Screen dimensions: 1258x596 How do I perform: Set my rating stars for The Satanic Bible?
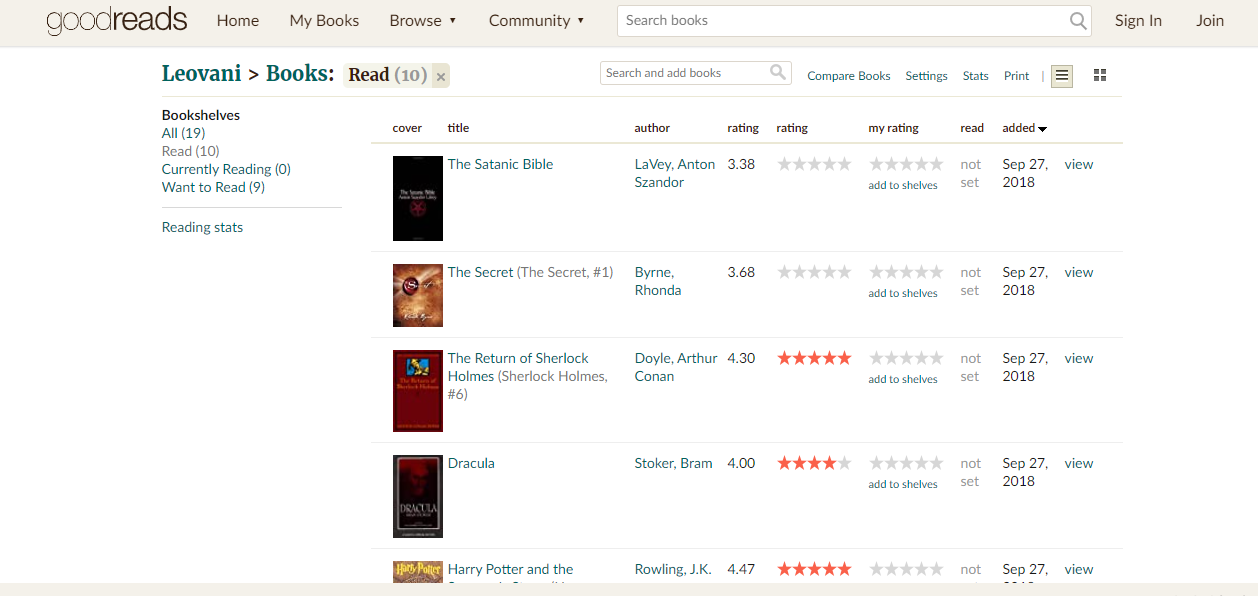[906, 164]
